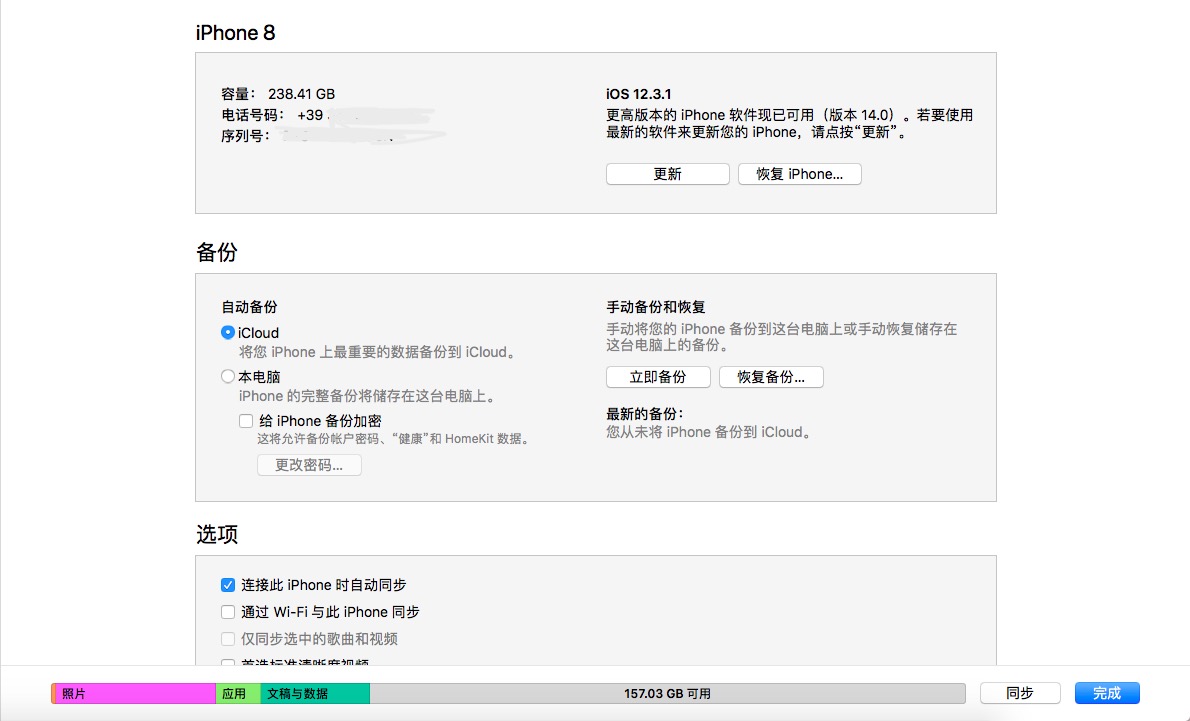This screenshot has height=721, width=1190.
Task: Click the 序列号 label in device info
Action: (x=245, y=136)
